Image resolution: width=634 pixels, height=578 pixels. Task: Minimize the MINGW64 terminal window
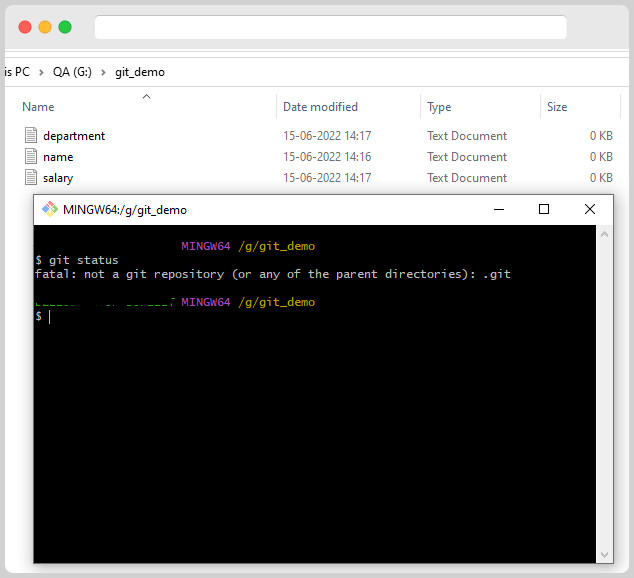[x=499, y=209]
